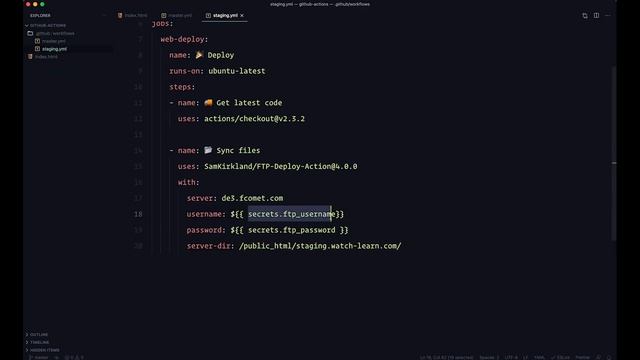The width and height of the screenshot is (640, 360).
Task: Click the with key
Action: point(187,182)
